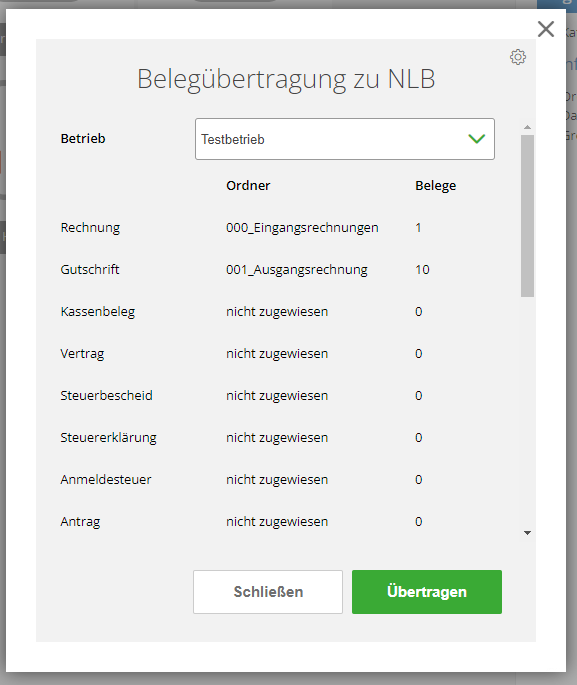
Task: Click 'nicht zugewiesen' for Vertrag
Action: click(x=277, y=353)
